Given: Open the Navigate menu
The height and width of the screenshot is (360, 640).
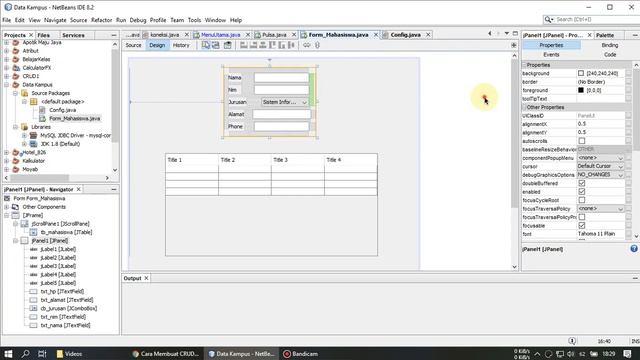Looking at the screenshot, I should [55, 20].
